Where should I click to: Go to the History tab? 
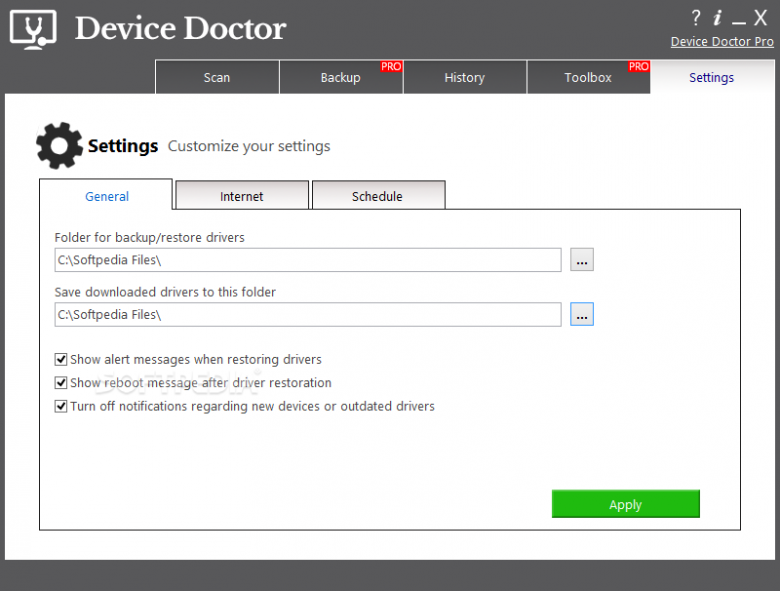(x=465, y=77)
